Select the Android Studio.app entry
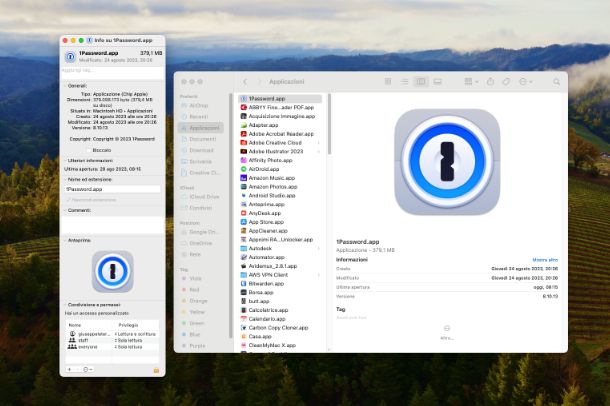This screenshot has width=610, height=406. 272,195
